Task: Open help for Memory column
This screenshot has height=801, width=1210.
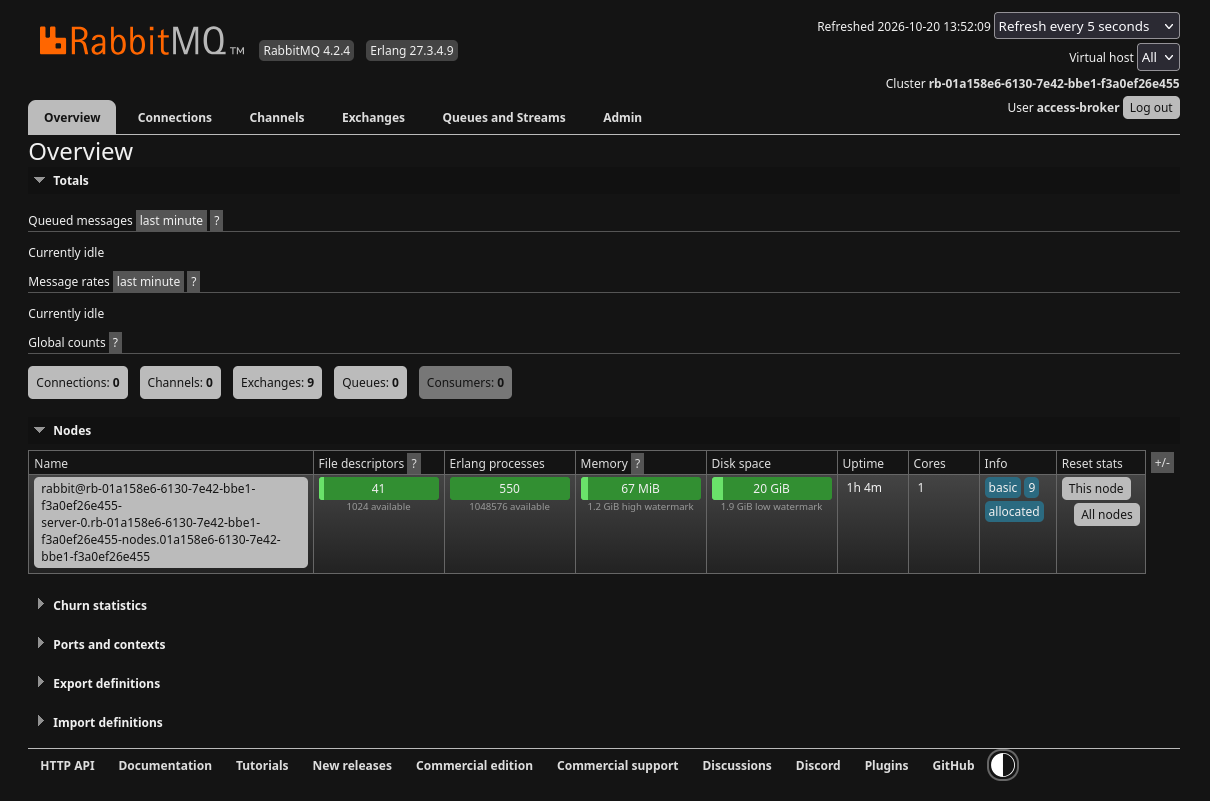Action: click(638, 464)
